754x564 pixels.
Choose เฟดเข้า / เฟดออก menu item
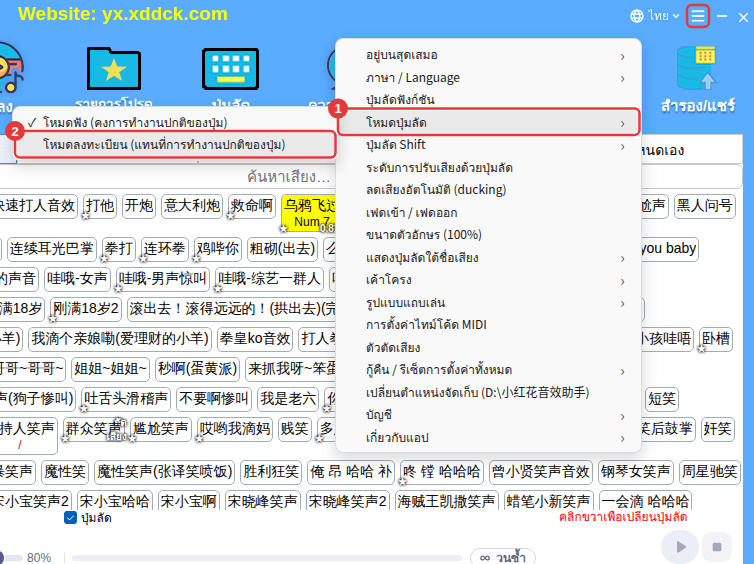[x=488, y=213]
